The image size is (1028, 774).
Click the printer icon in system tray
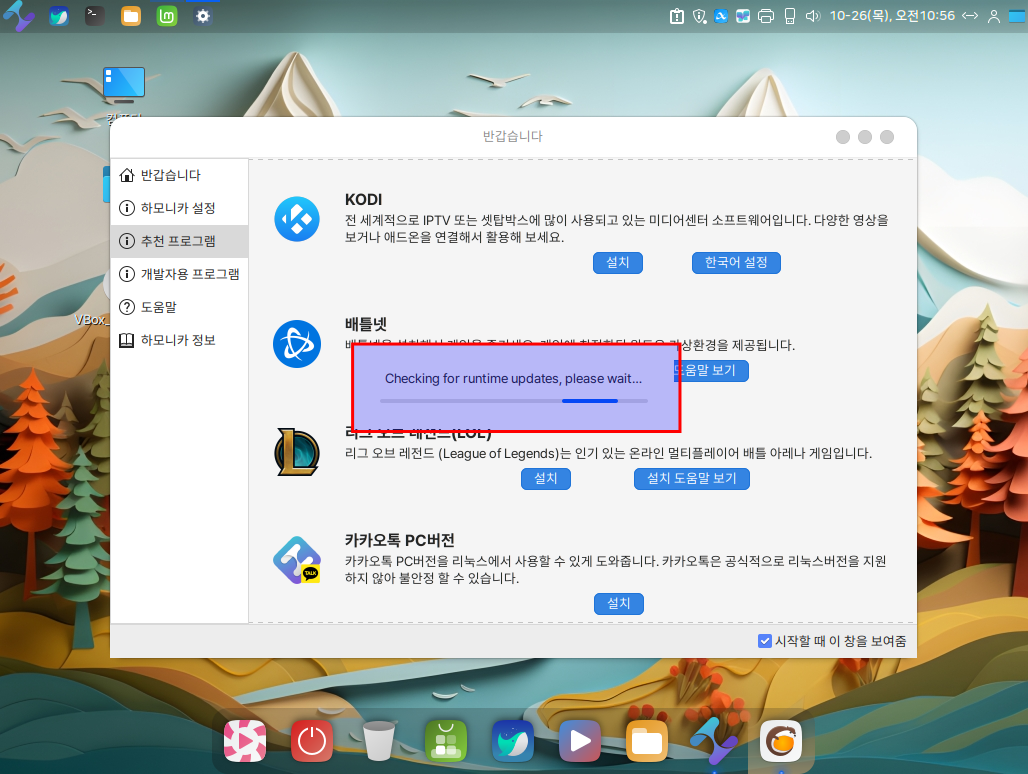766,16
